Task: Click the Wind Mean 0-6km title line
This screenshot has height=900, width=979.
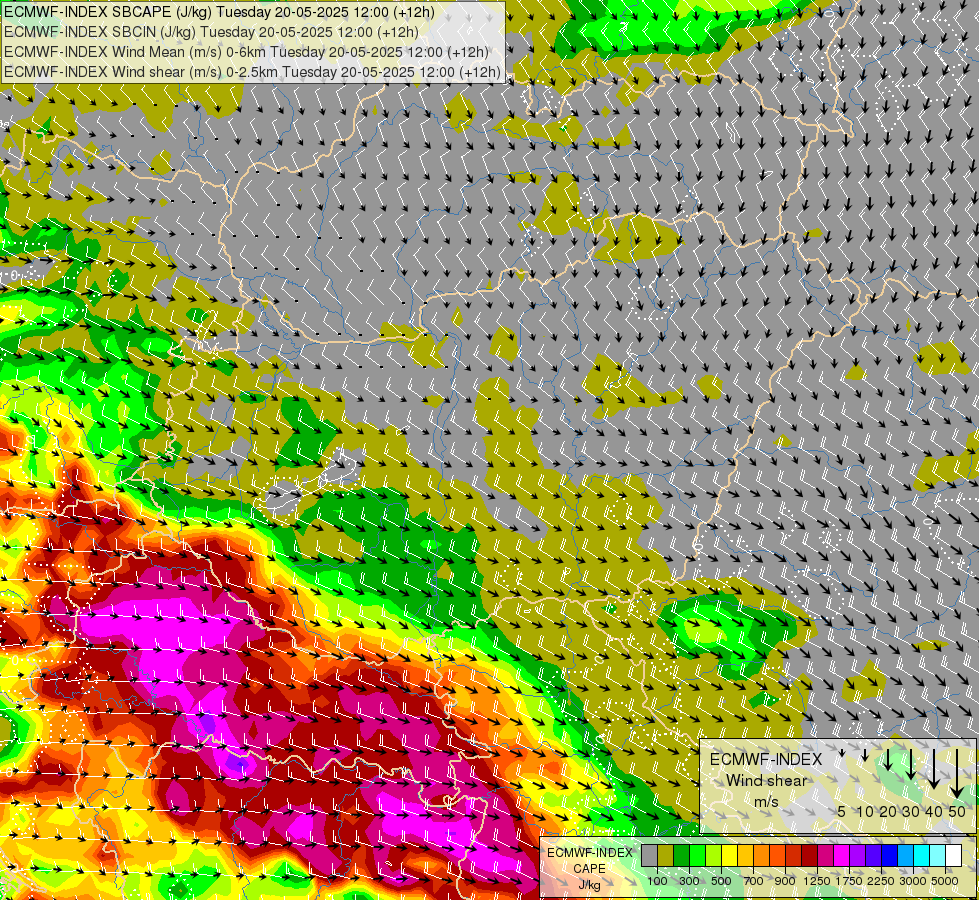Action: (247, 52)
